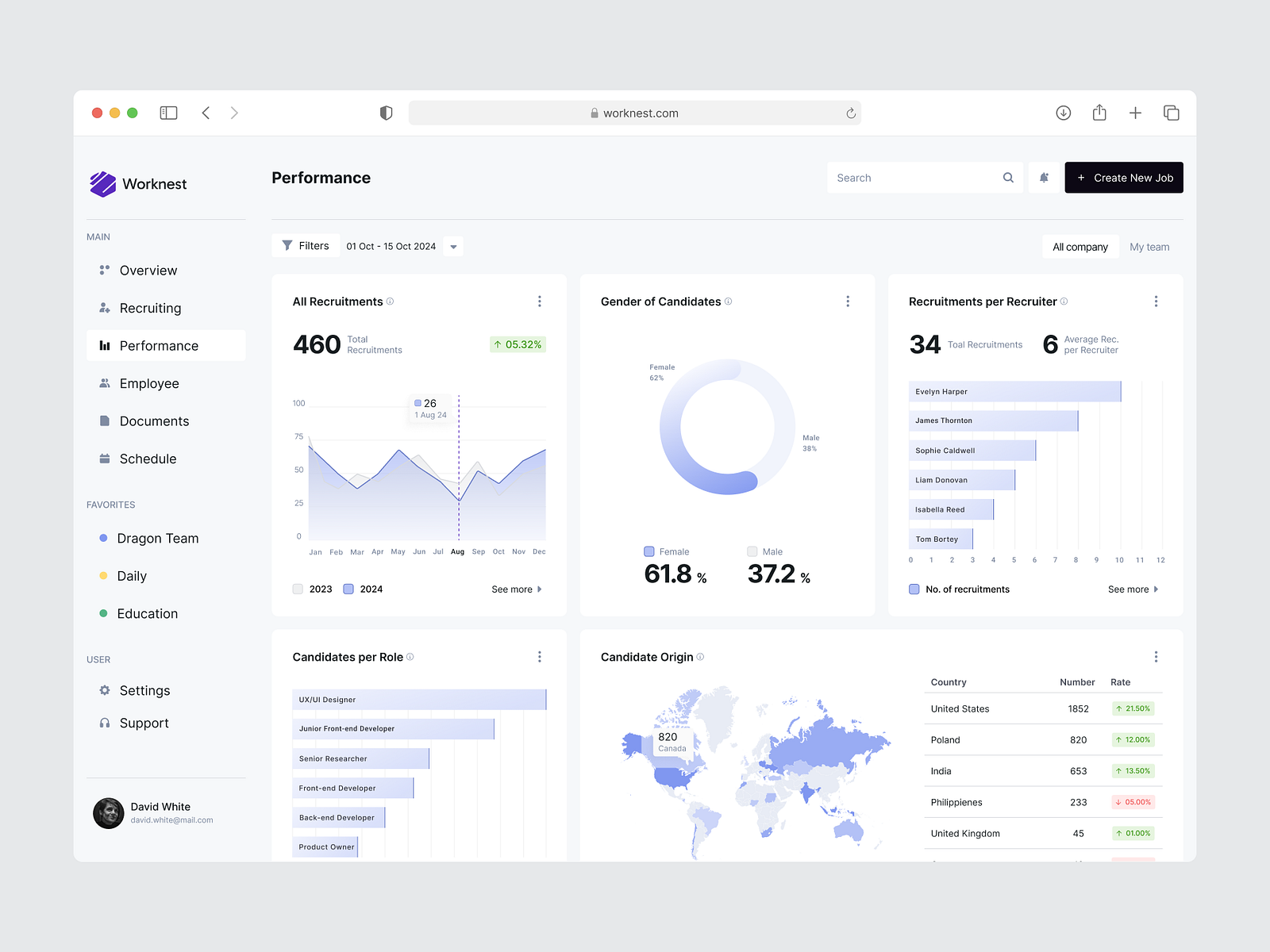Click Senior Researcher bar in role chart
The height and width of the screenshot is (952, 1270).
361,758
